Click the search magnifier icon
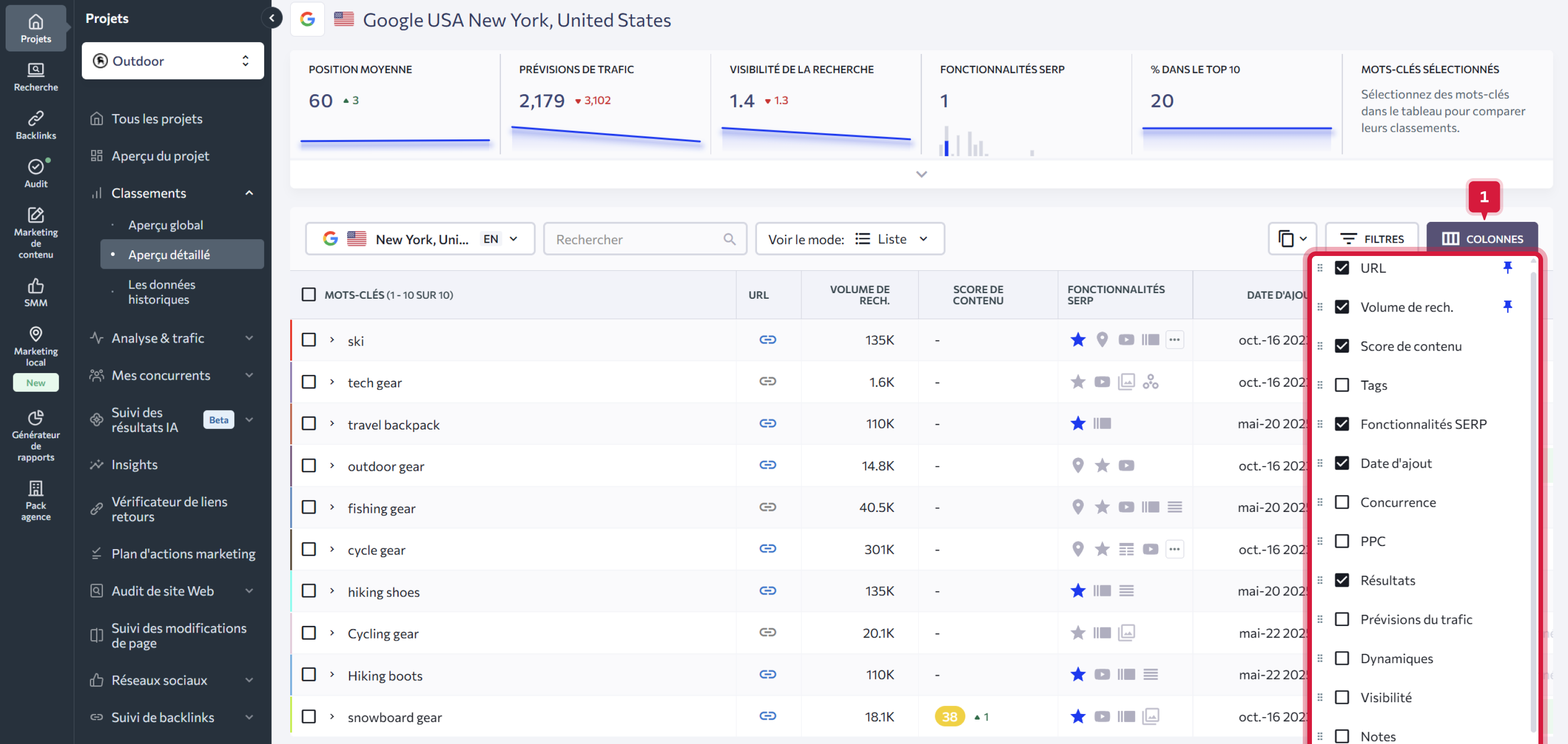Screen dimensions: 1568x744 [729, 239]
